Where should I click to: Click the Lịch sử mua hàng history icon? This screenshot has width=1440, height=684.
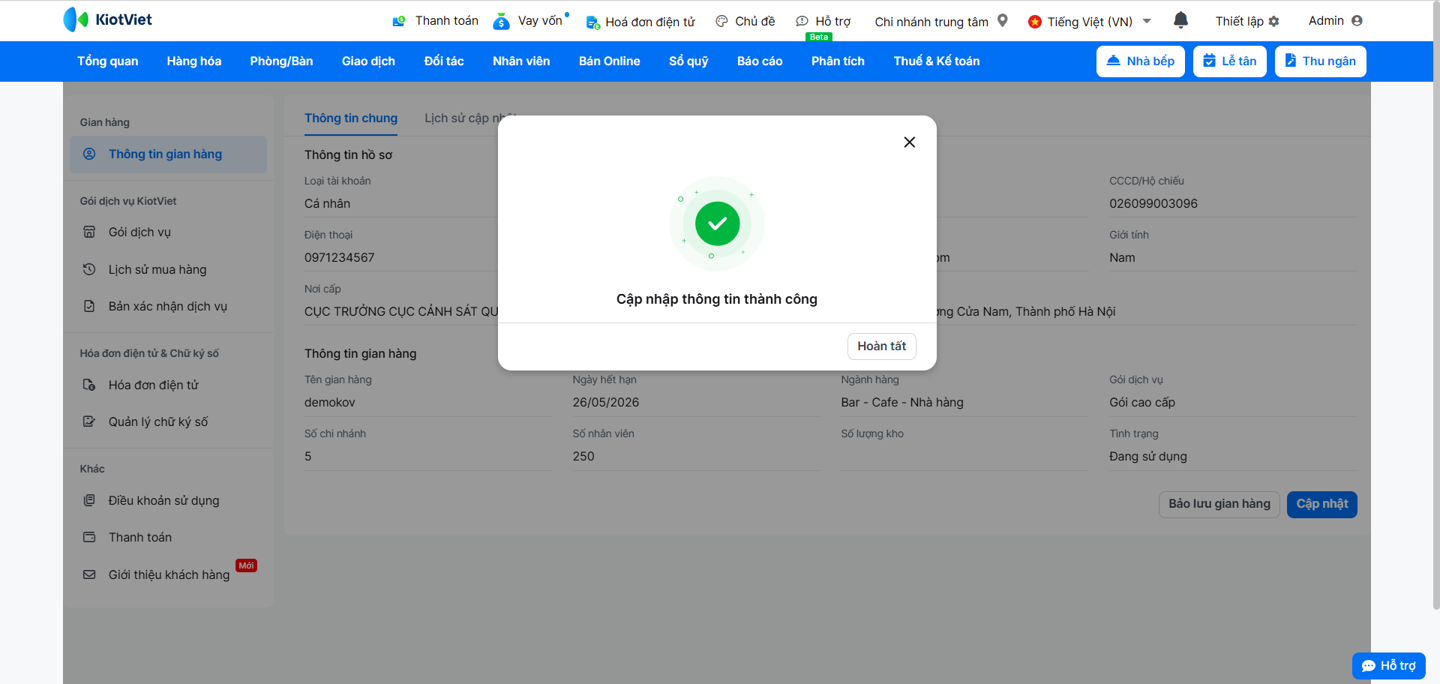coord(89,269)
